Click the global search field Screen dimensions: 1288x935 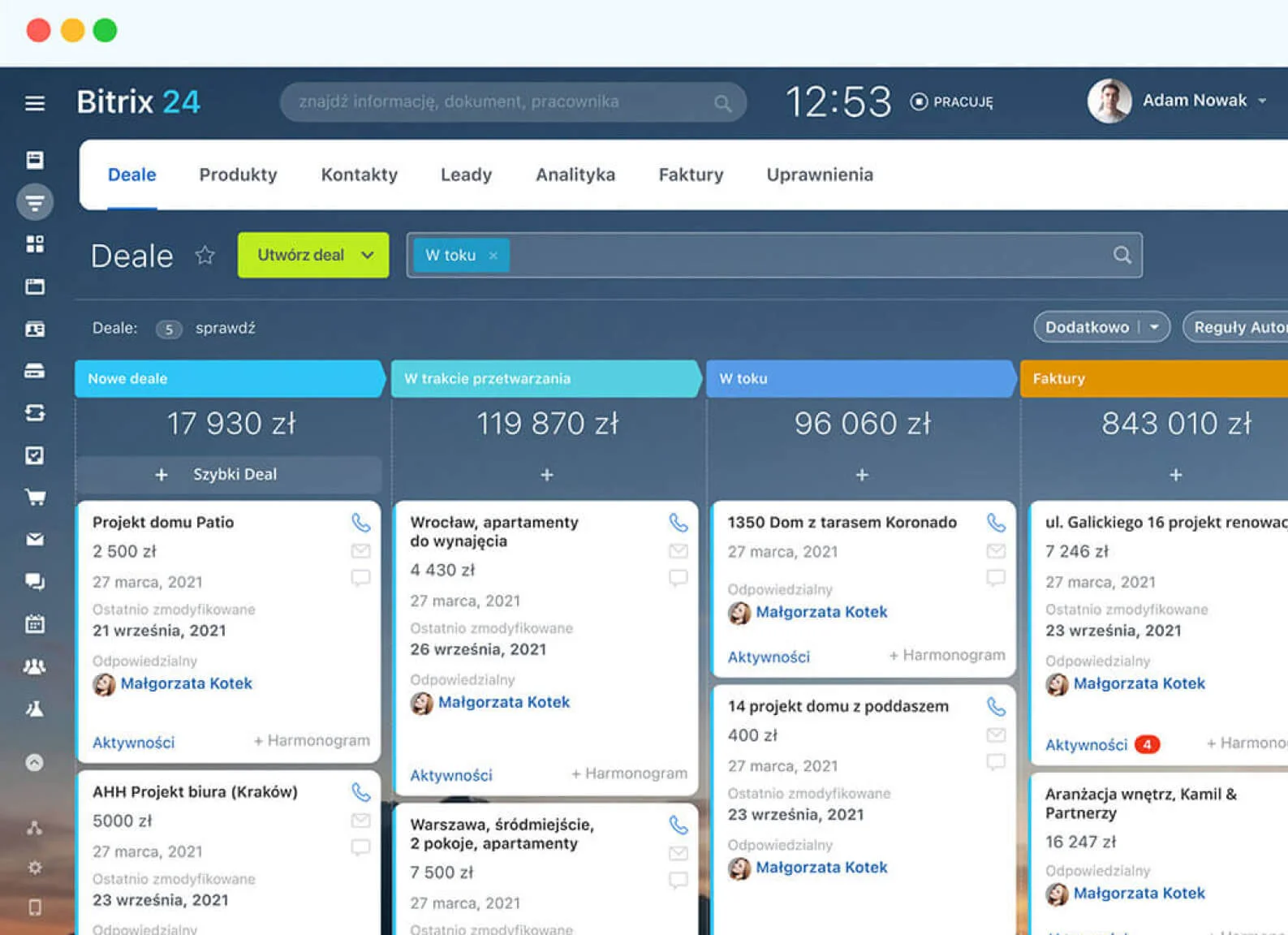coord(503,102)
